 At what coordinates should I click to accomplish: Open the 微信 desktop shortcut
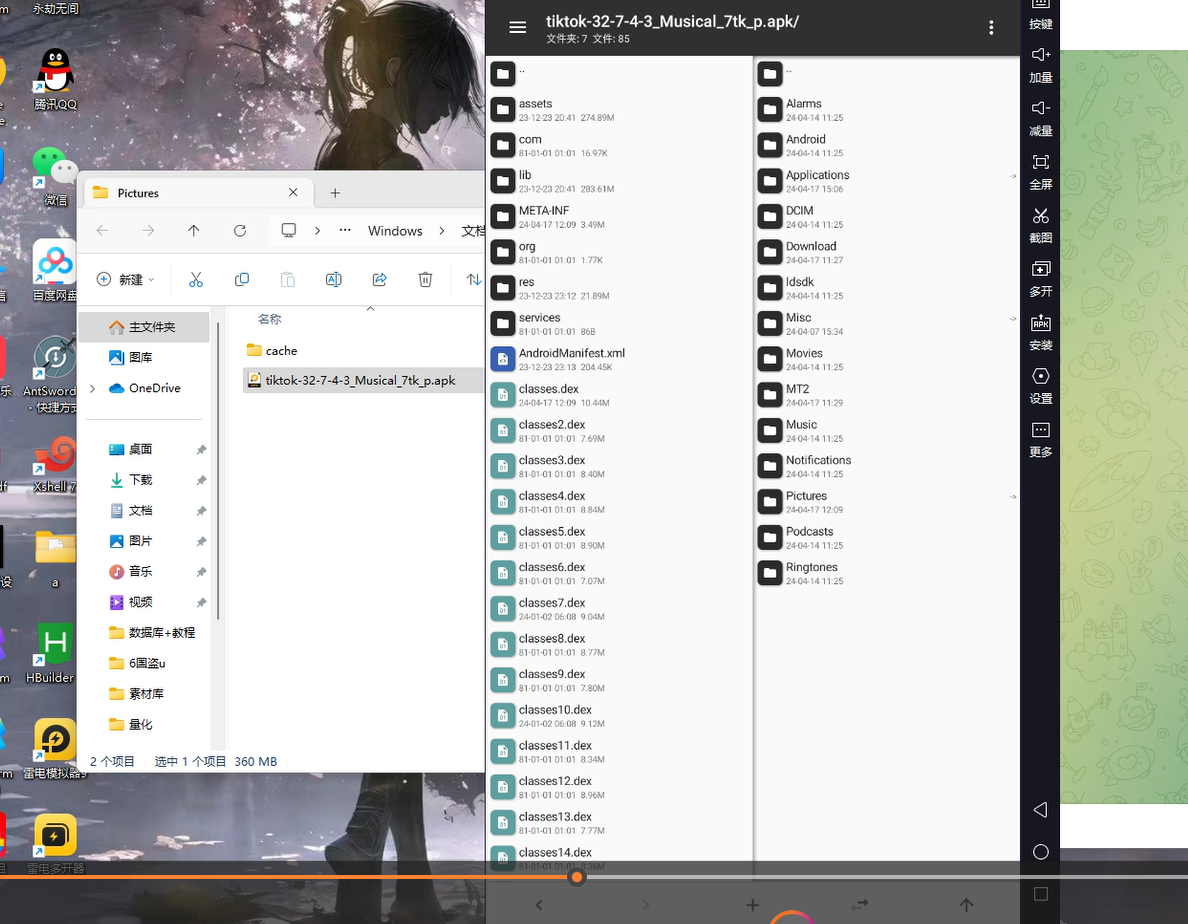[x=55, y=176]
